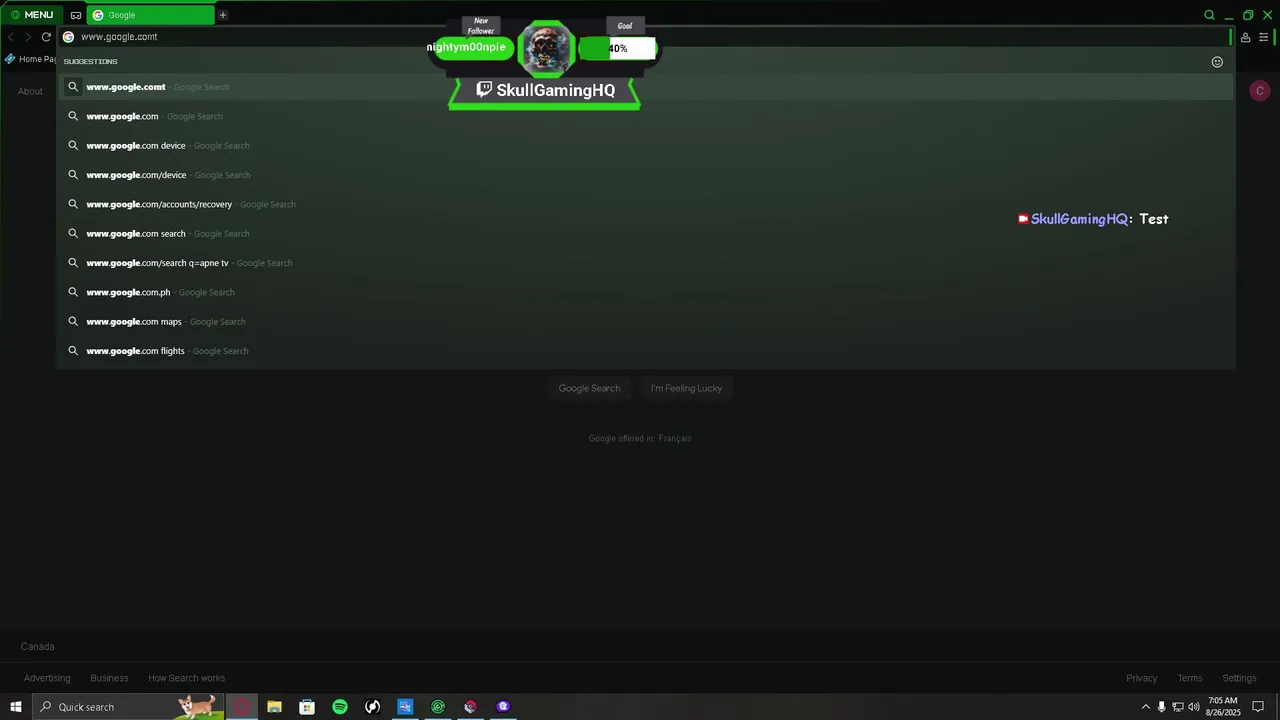This screenshot has height=720, width=1280.
Task: Open the green circular taskbar app
Action: coord(438,707)
